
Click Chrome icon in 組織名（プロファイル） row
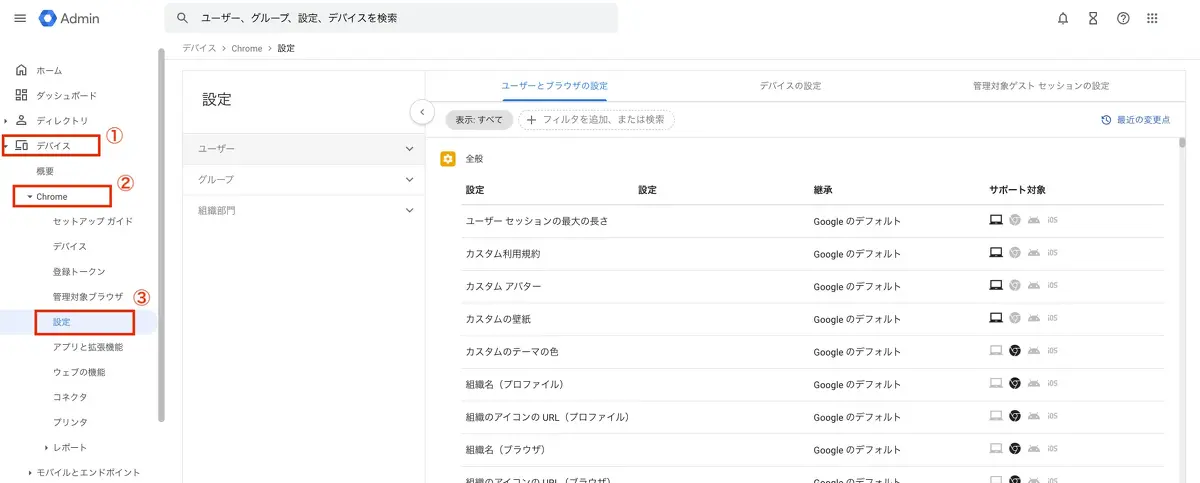[x=1014, y=384]
